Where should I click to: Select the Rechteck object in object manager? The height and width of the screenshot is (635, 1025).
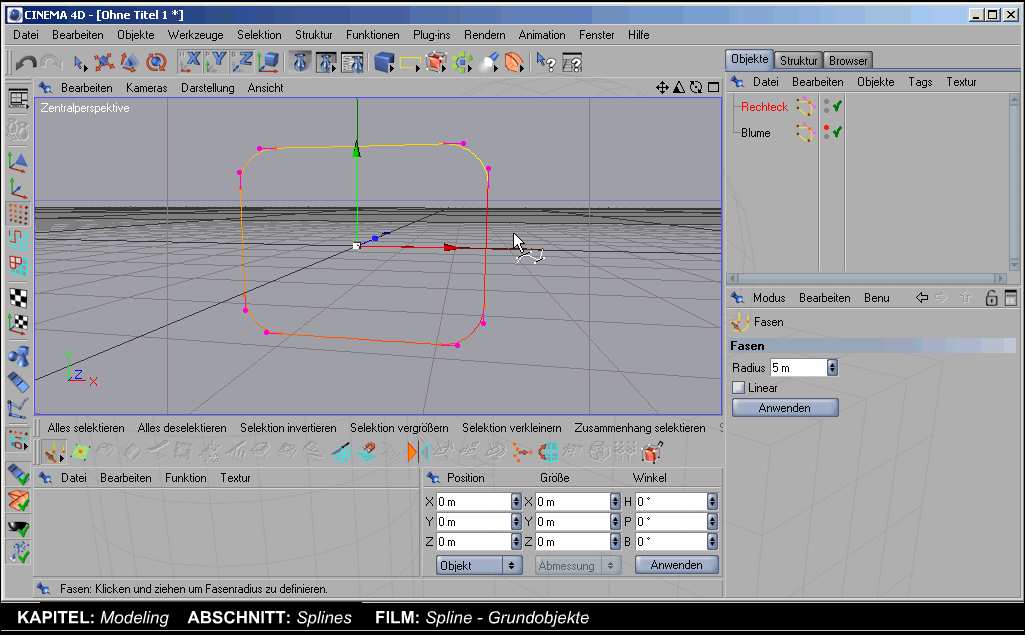pyautogui.click(x=764, y=107)
